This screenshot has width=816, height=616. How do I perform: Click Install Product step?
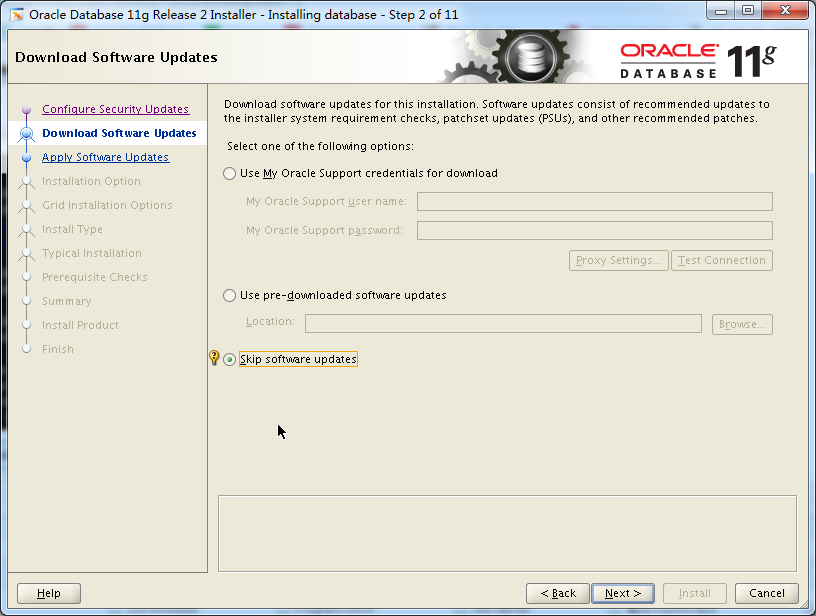pyautogui.click(x=80, y=325)
